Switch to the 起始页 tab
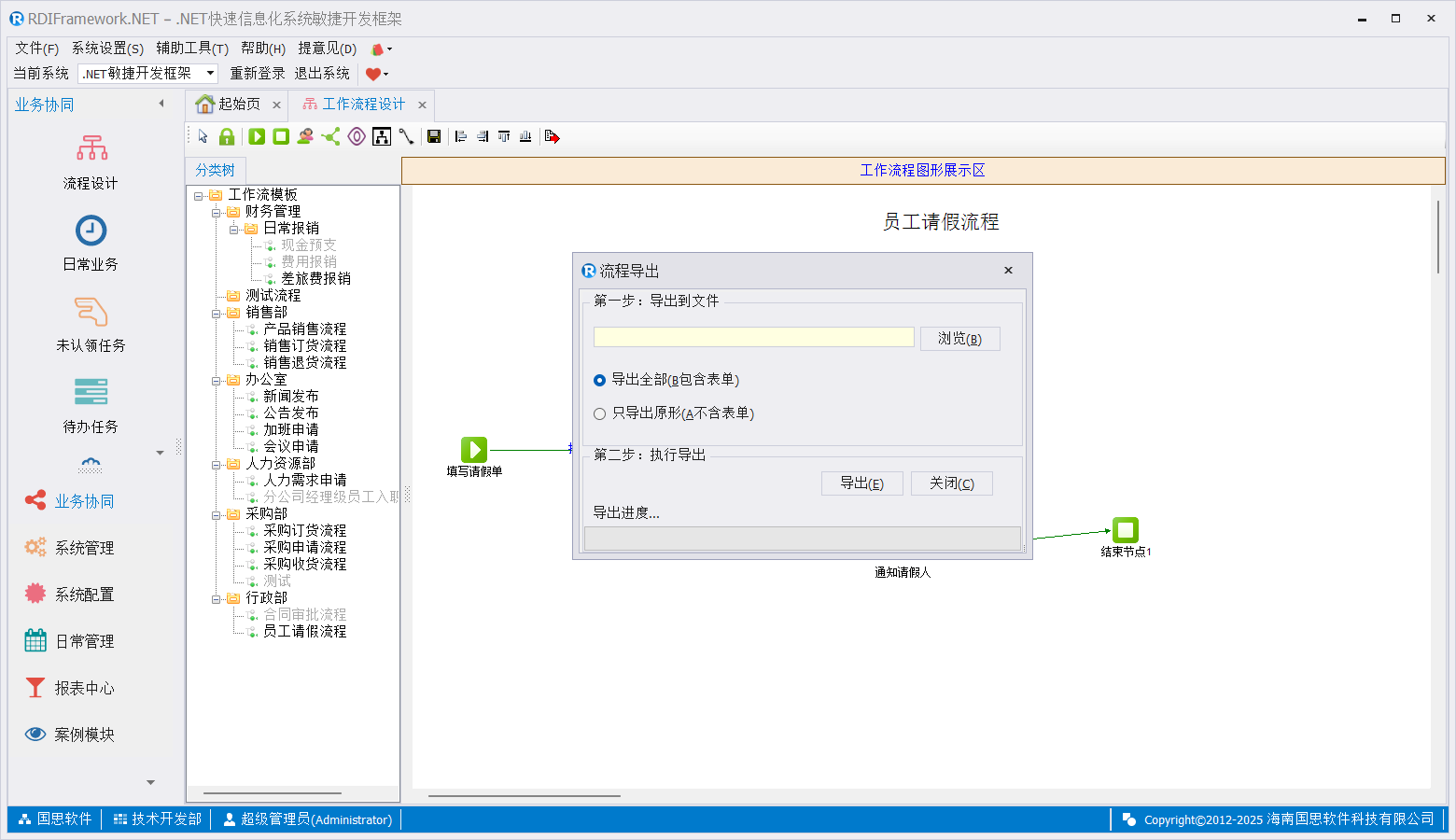This screenshot has height=840, width=1456. click(x=230, y=105)
